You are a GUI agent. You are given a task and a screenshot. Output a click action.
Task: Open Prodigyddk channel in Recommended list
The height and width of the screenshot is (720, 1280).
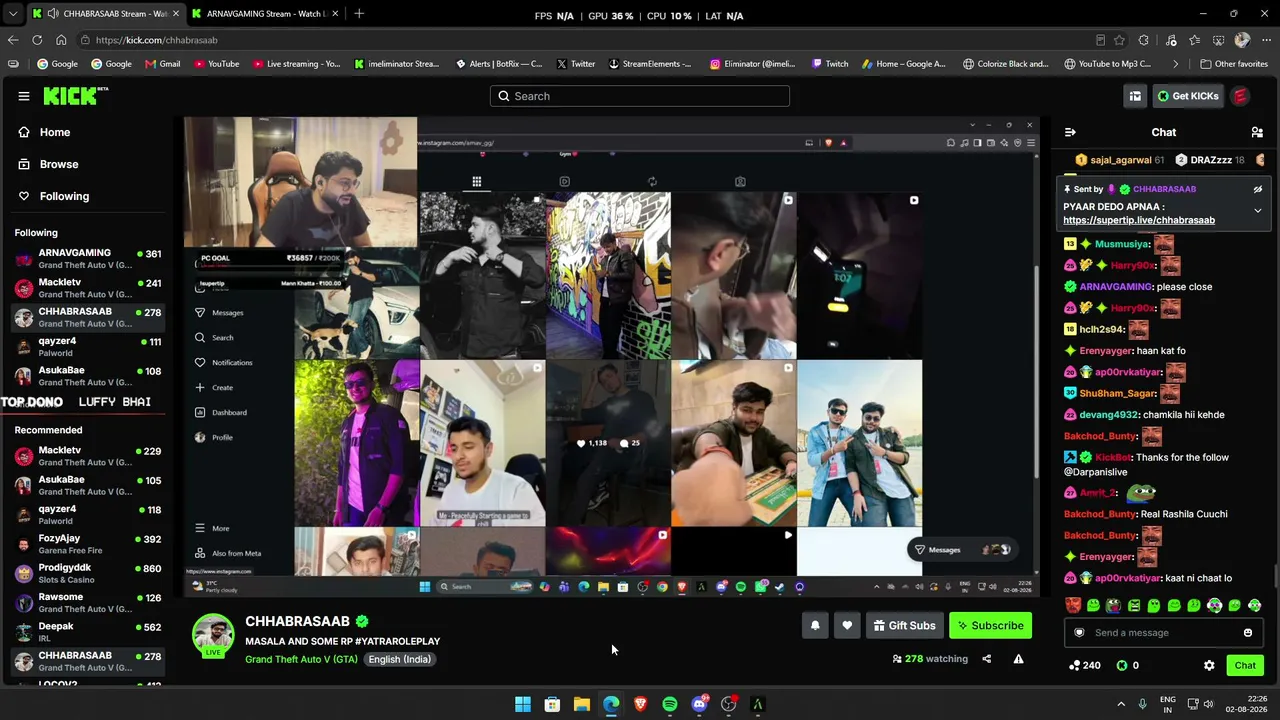click(x=88, y=574)
